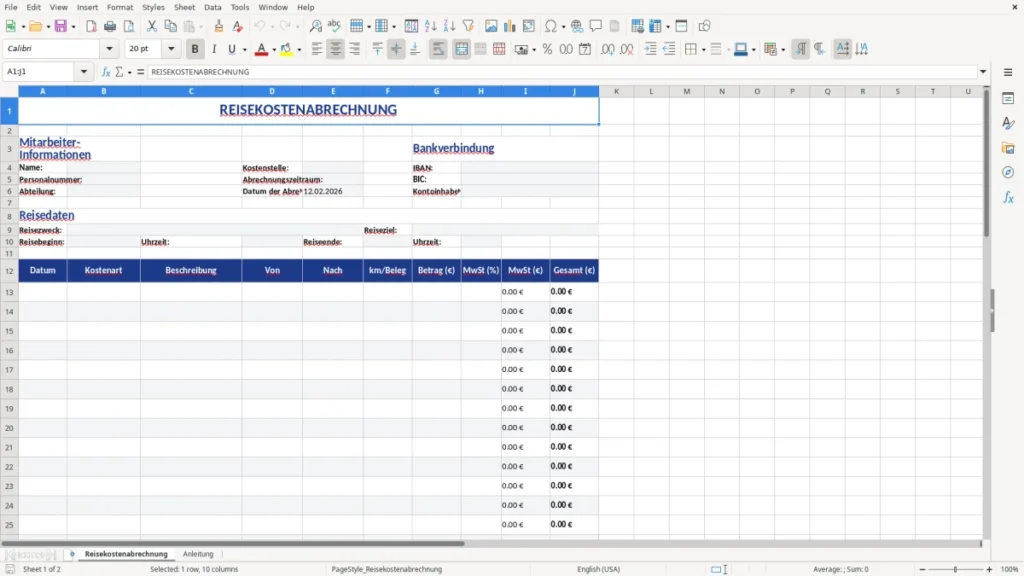Insert an image using the toolbar icon
This screenshot has height=576, width=1024.
point(491,26)
